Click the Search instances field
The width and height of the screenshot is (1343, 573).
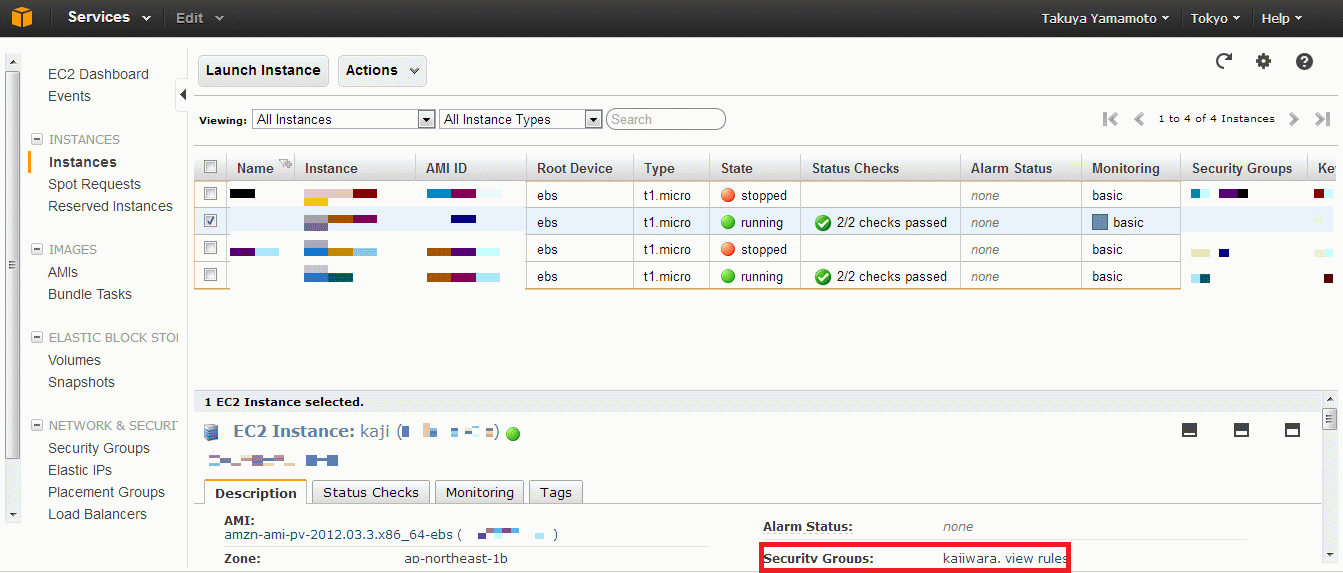(x=666, y=119)
